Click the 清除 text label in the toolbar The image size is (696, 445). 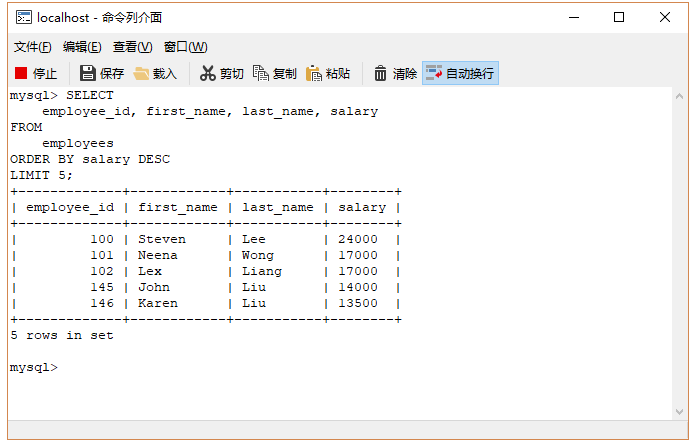click(404, 74)
